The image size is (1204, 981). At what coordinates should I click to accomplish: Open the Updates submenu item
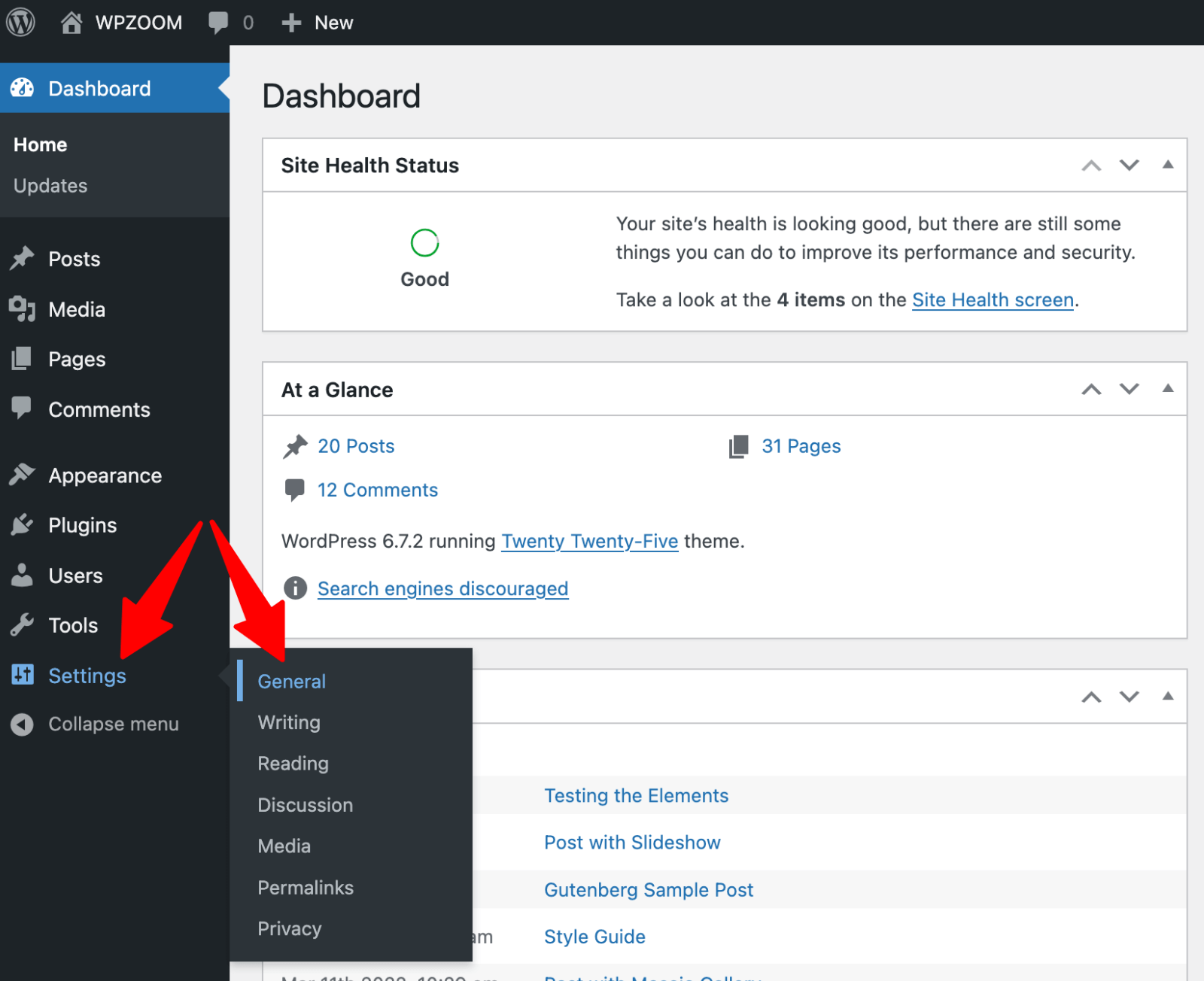click(50, 186)
